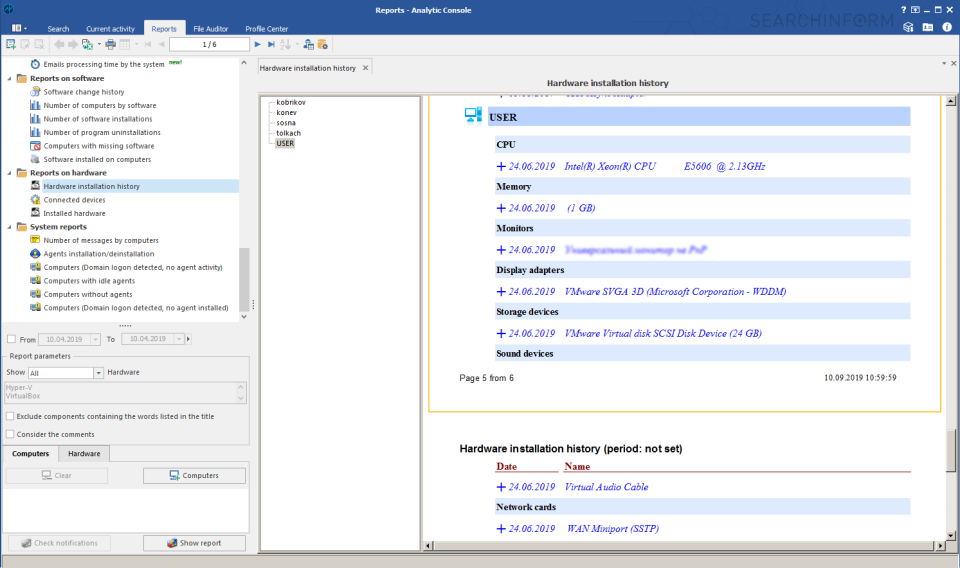The image size is (960, 568).
Task: Click the report's horizontal scrollbar
Action: point(680,546)
